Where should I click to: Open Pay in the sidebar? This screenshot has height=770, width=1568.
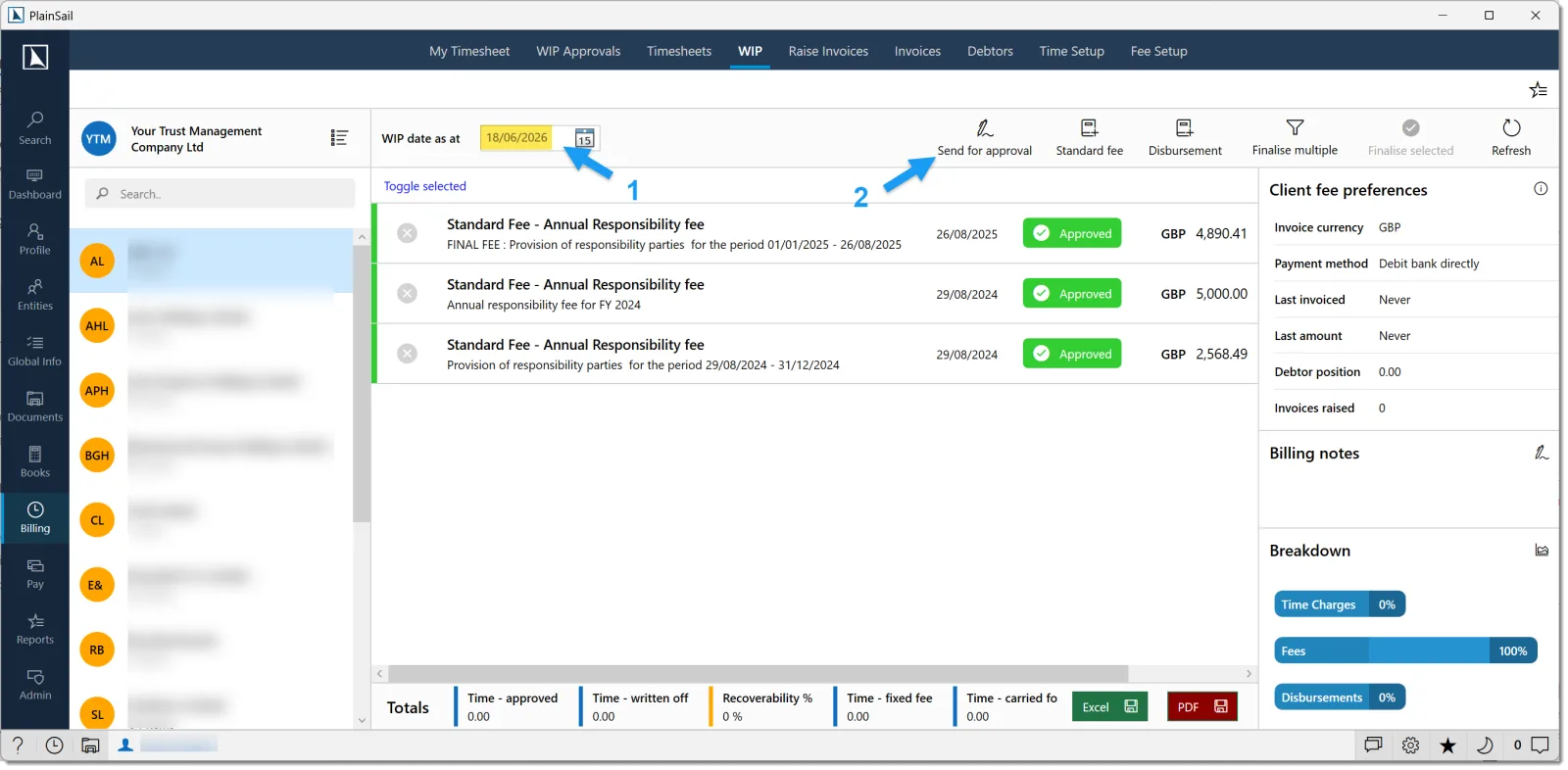[x=35, y=574]
